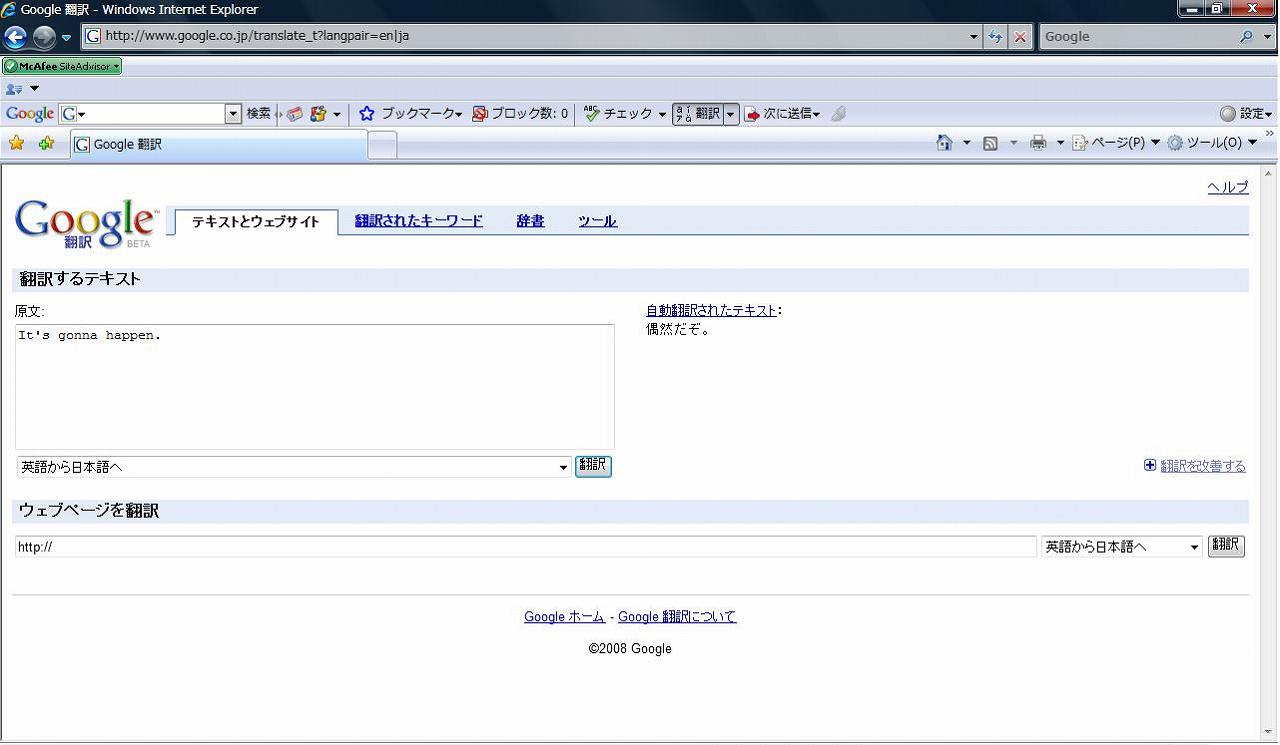1280x745 pixels.
Task: Click the red Stop loading icon
Action: point(1020,37)
